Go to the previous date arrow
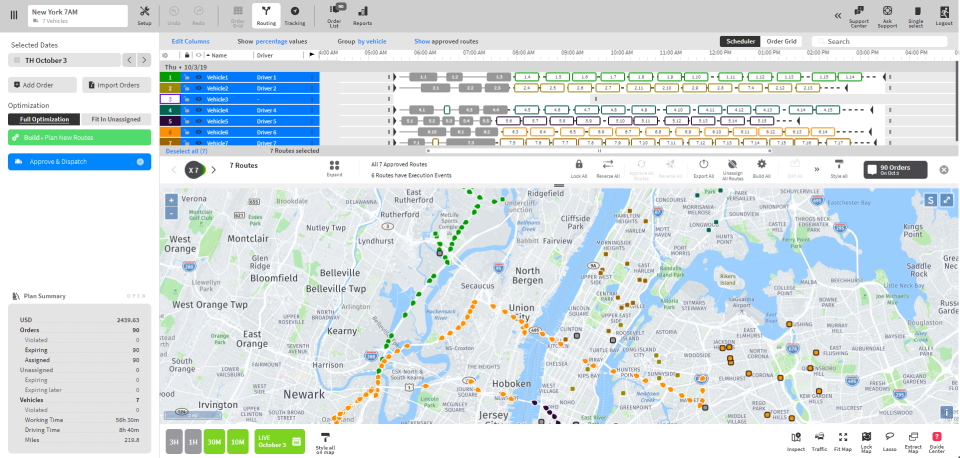Image resolution: width=960 pixels, height=458 pixels. point(129,60)
